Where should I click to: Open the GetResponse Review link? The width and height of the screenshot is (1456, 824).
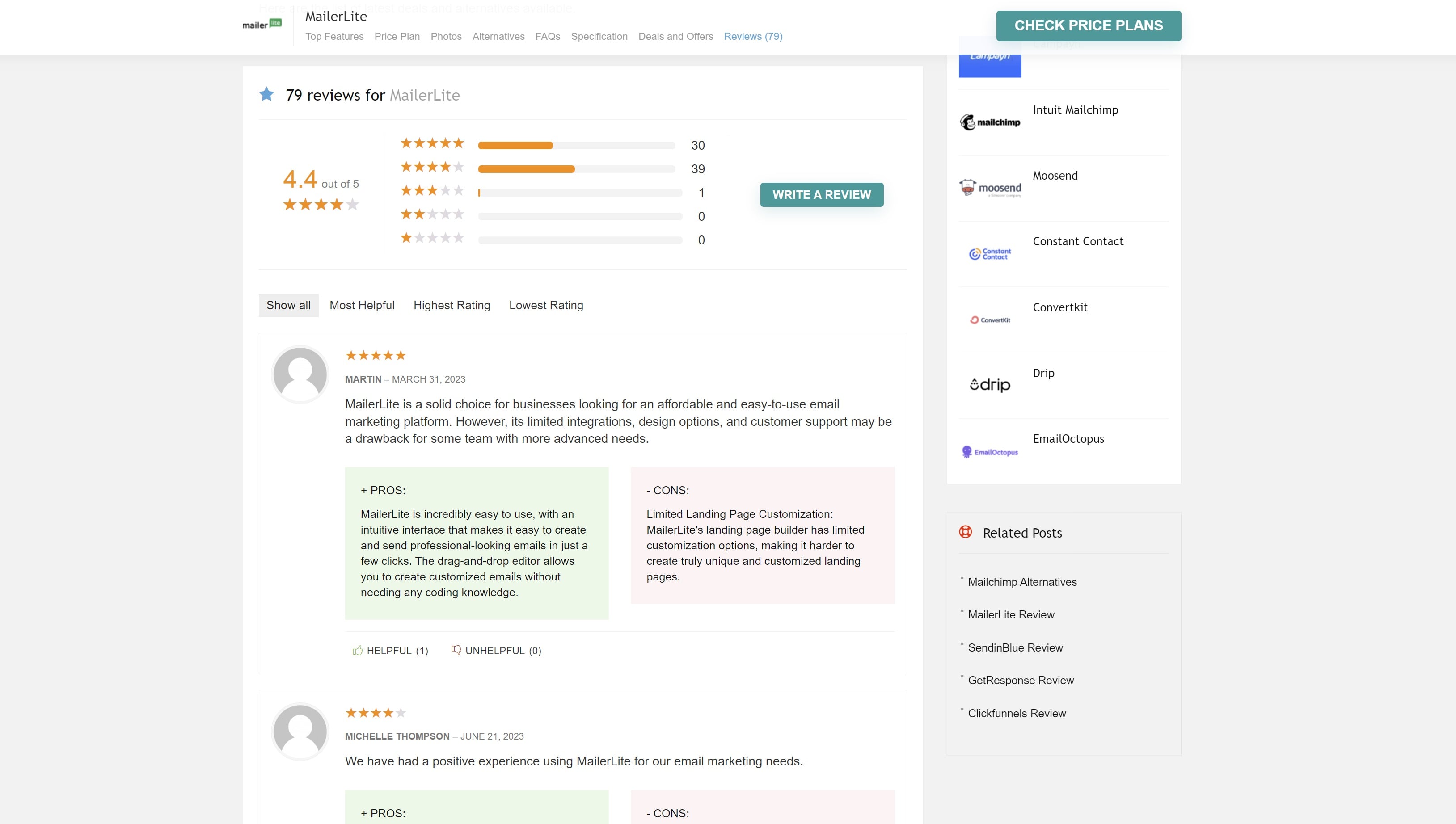(1020, 680)
